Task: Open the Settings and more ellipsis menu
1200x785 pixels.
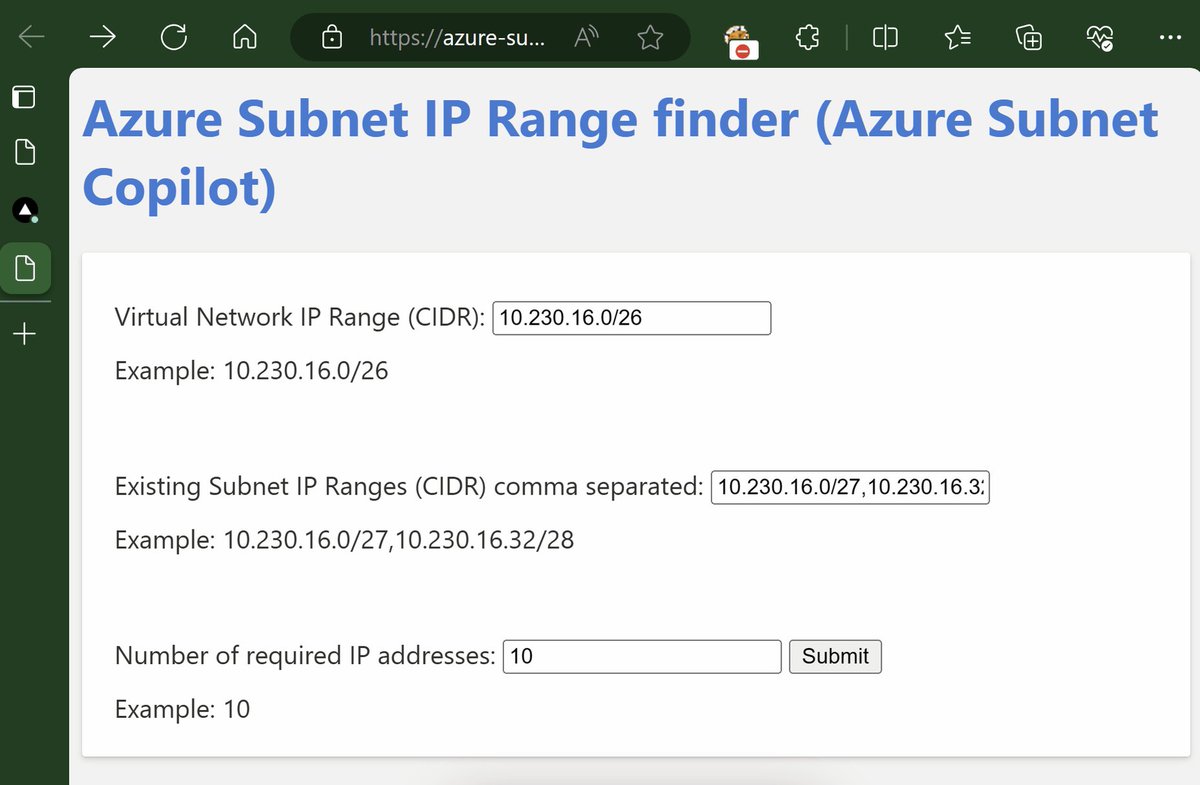Action: click(x=1169, y=38)
